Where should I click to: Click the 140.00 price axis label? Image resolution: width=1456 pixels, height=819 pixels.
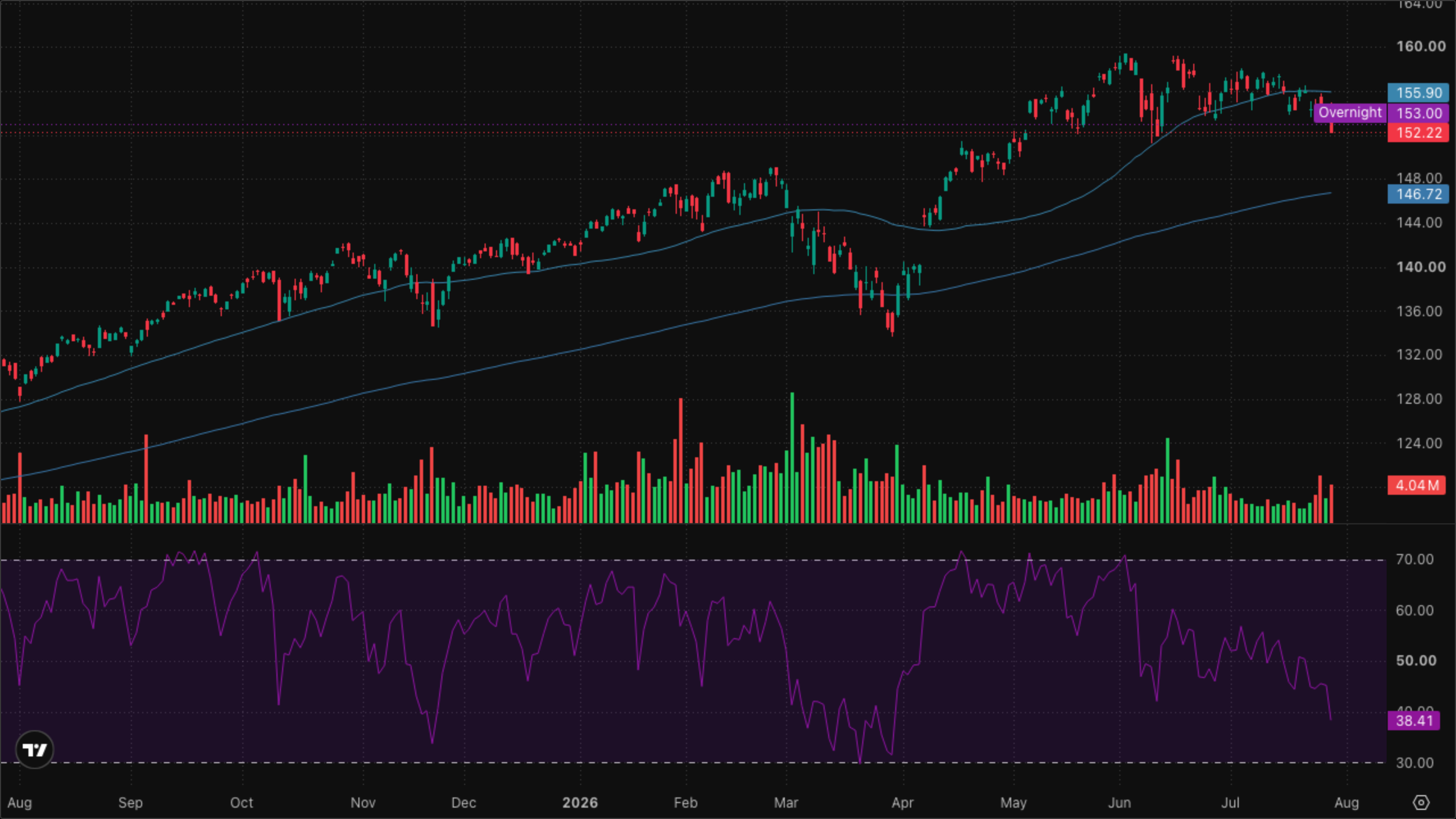point(1420,267)
